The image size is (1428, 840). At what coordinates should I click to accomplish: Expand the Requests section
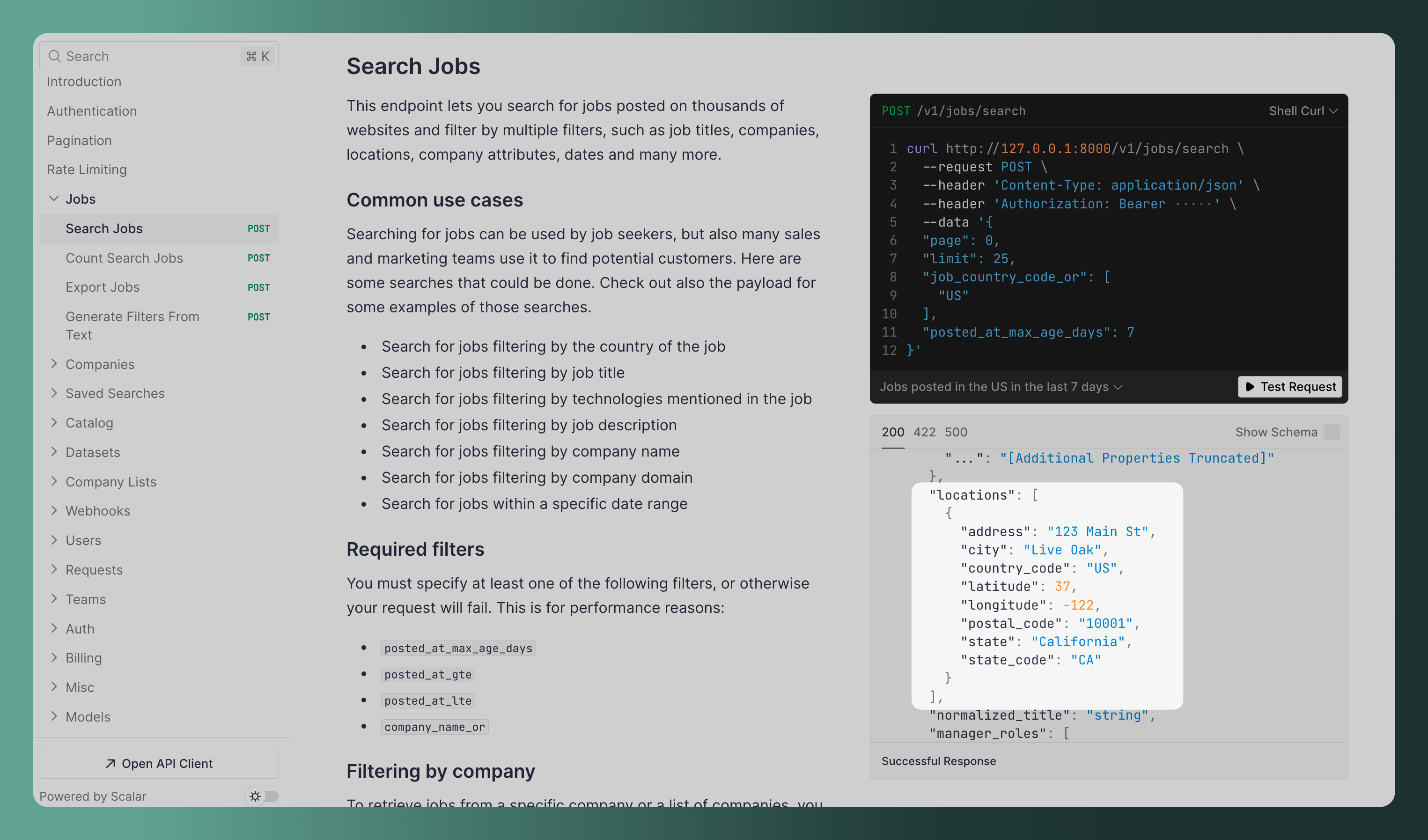[54, 569]
